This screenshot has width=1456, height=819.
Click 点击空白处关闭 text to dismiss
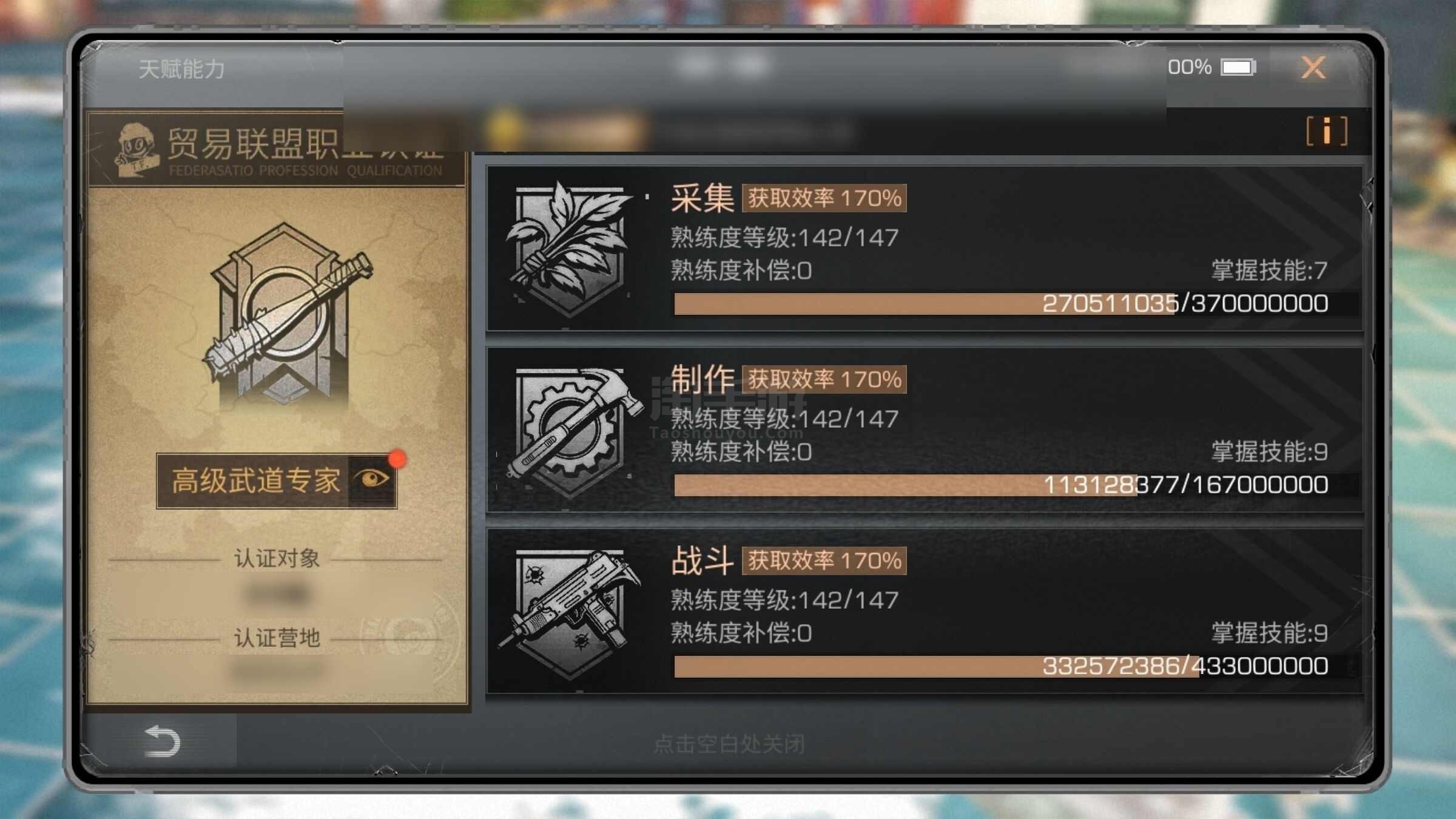tap(729, 744)
